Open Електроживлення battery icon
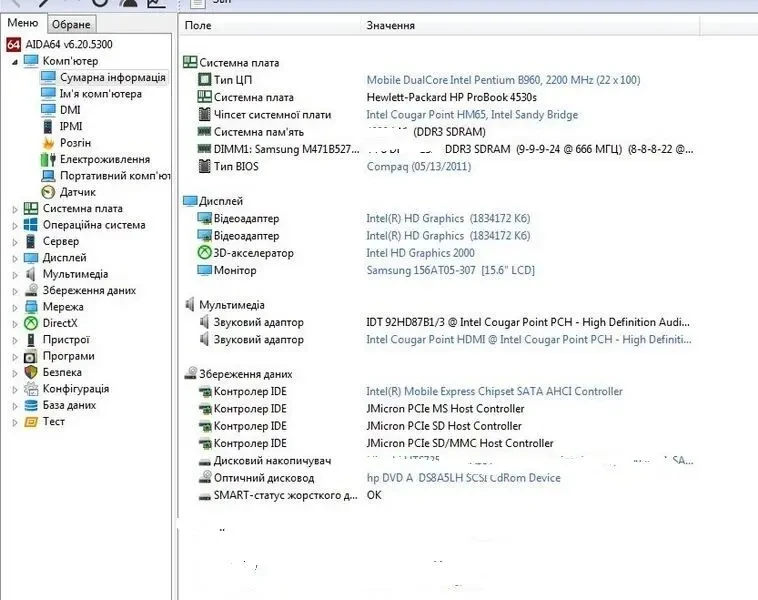 [x=48, y=160]
